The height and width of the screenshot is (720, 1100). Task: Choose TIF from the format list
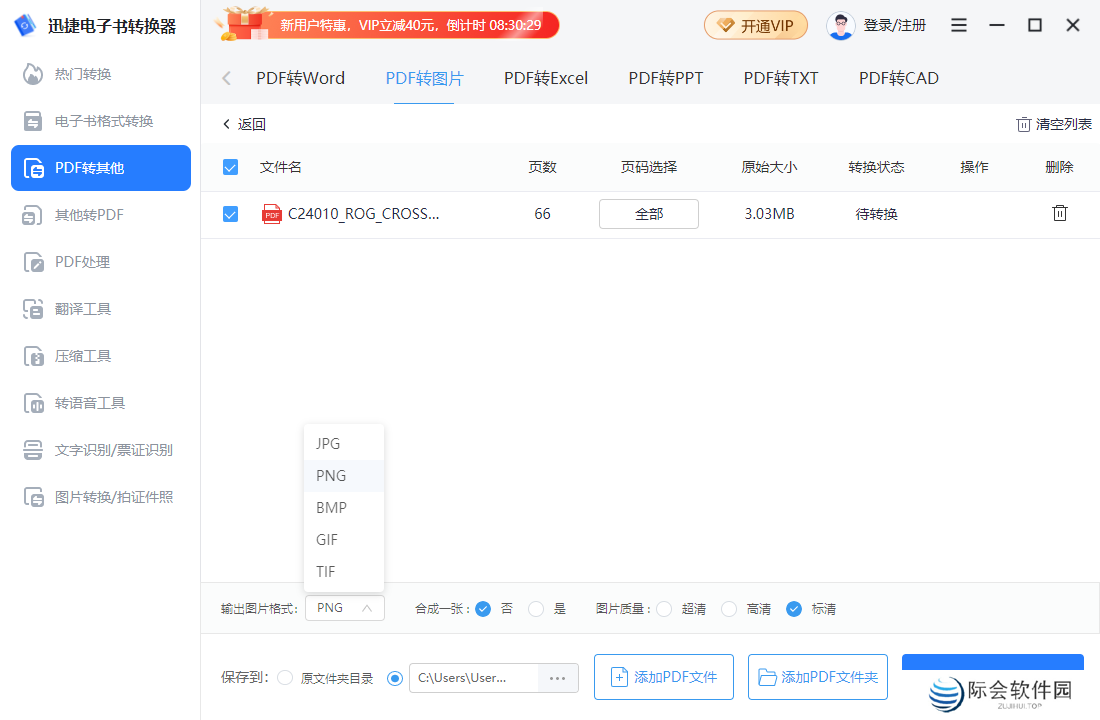pos(325,571)
